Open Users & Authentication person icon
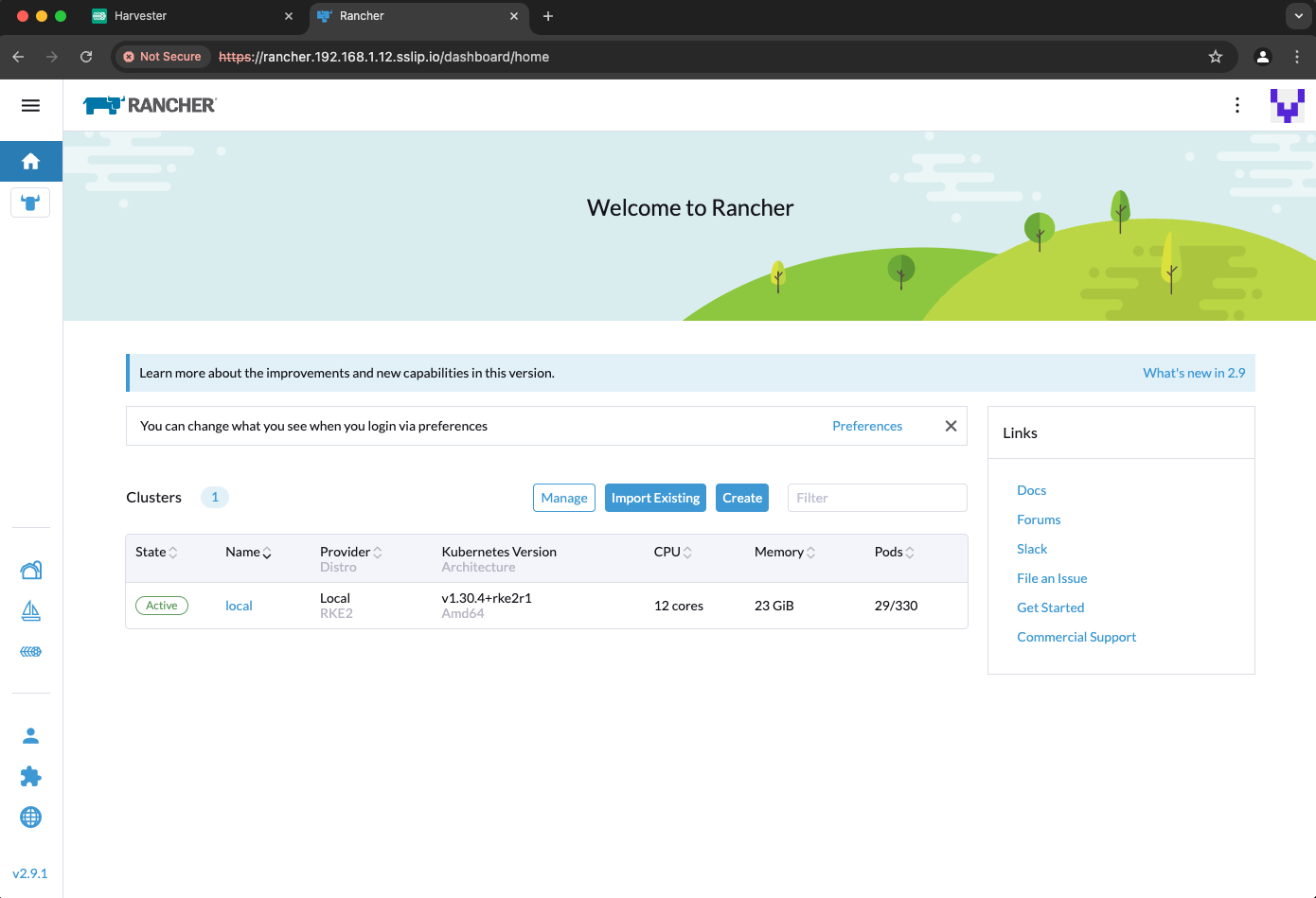Image resolution: width=1316 pixels, height=898 pixels. click(x=30, y=735)
